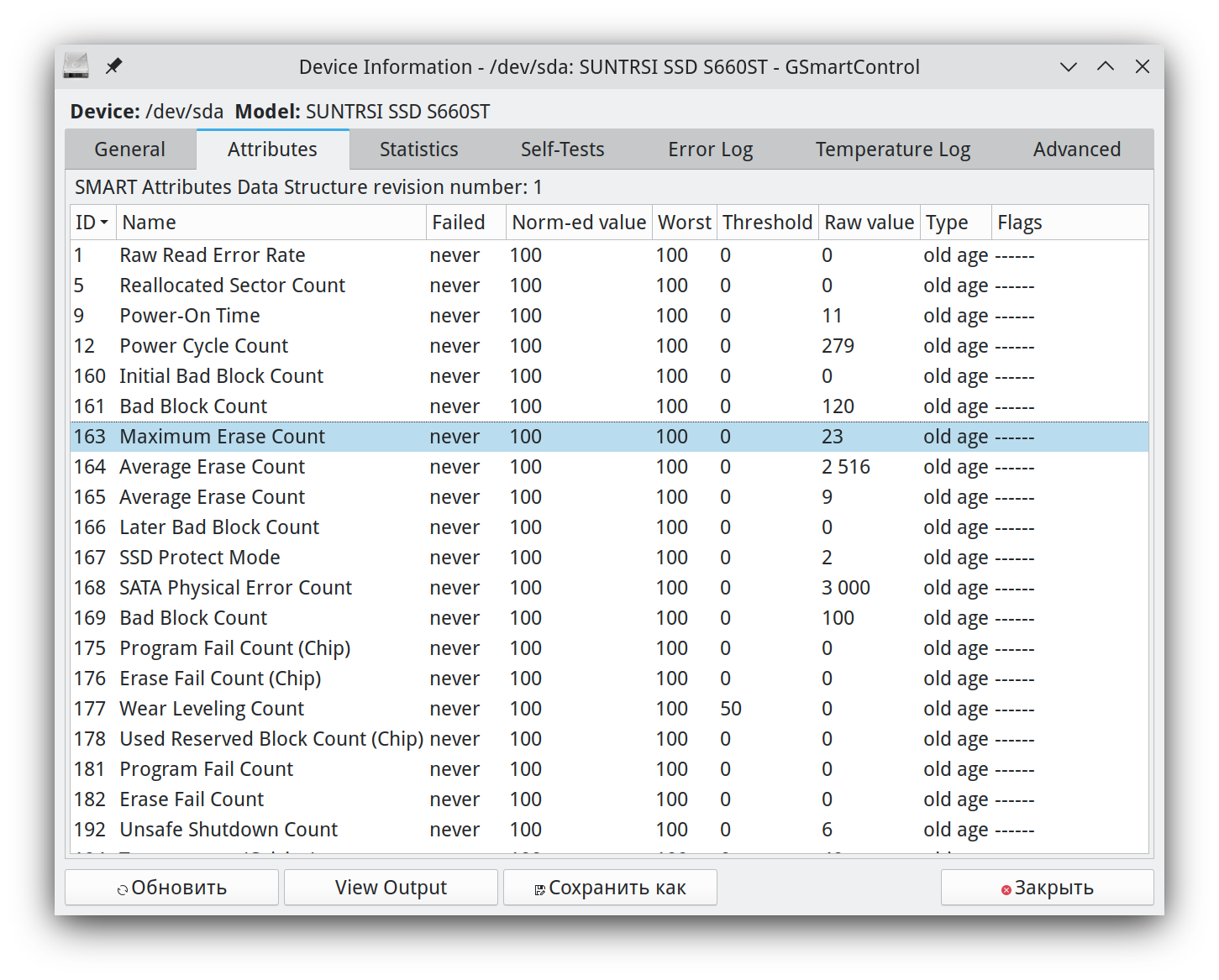
Task: Select the Power Cycle Count row
Action: point(609,346)
